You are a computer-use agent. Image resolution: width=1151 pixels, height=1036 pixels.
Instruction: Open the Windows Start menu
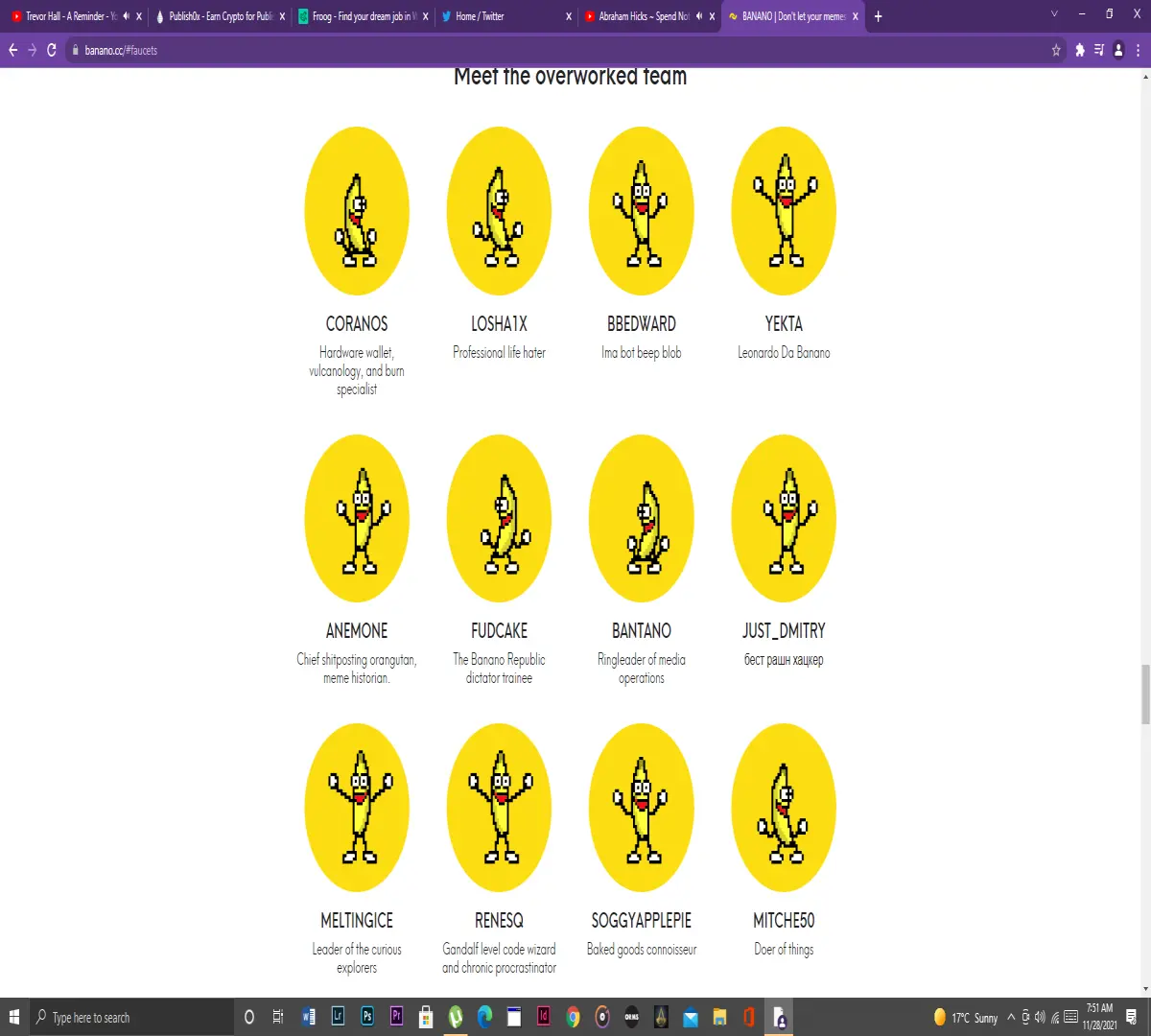tap(14, 1017)
